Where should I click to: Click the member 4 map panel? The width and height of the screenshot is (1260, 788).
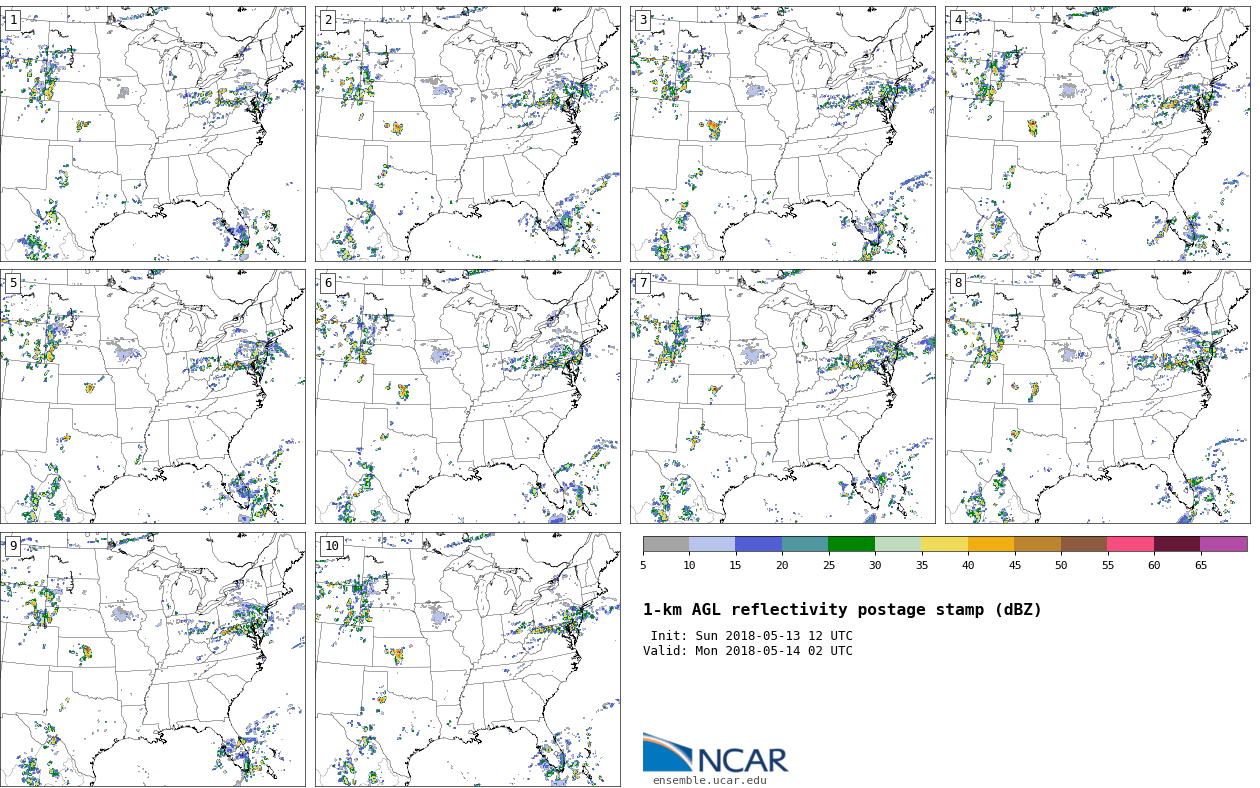pyautogui.click(x=1097, y=134)
